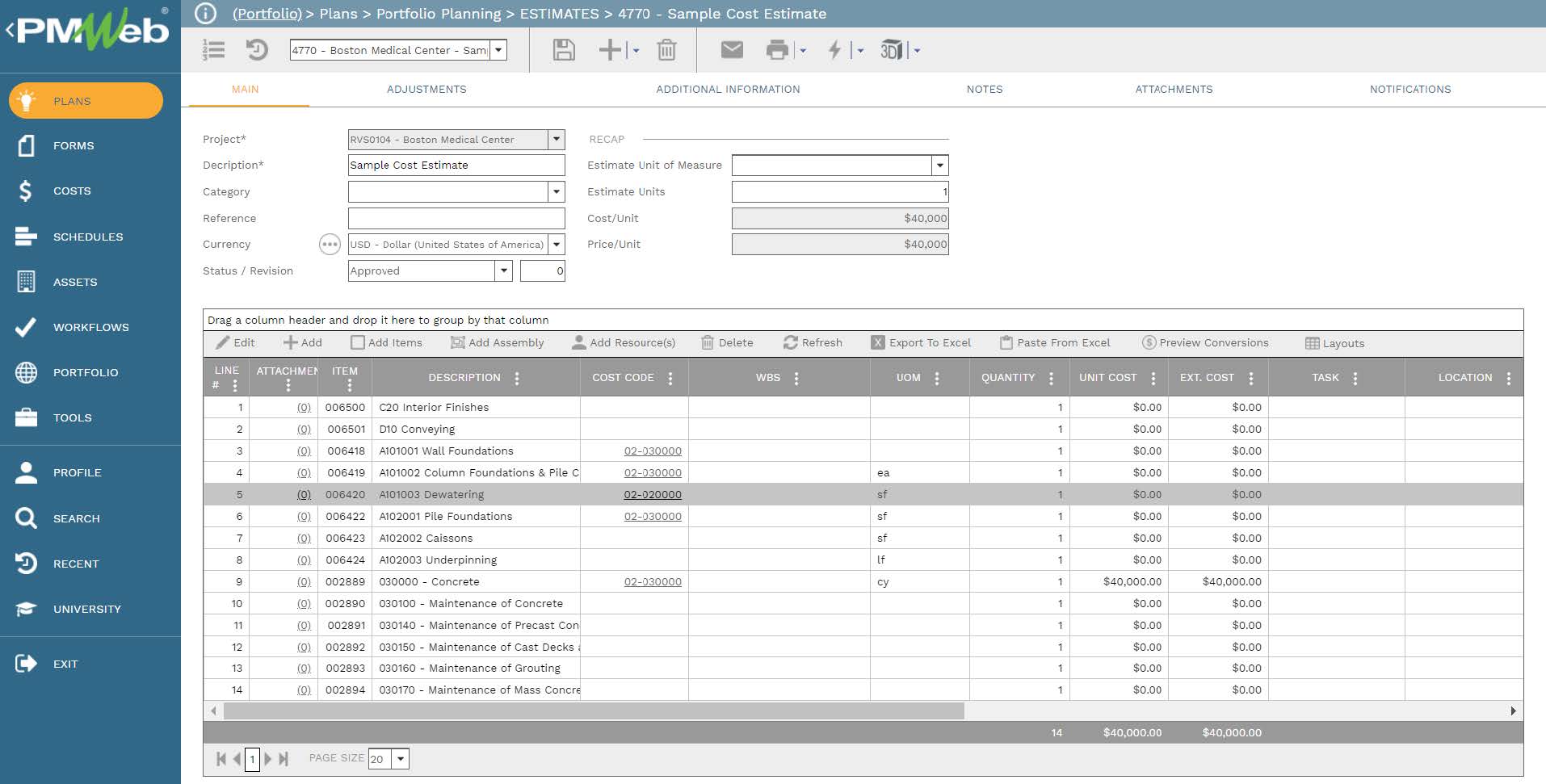
Task: Click Refresh grid button
Action: point(813,342)
